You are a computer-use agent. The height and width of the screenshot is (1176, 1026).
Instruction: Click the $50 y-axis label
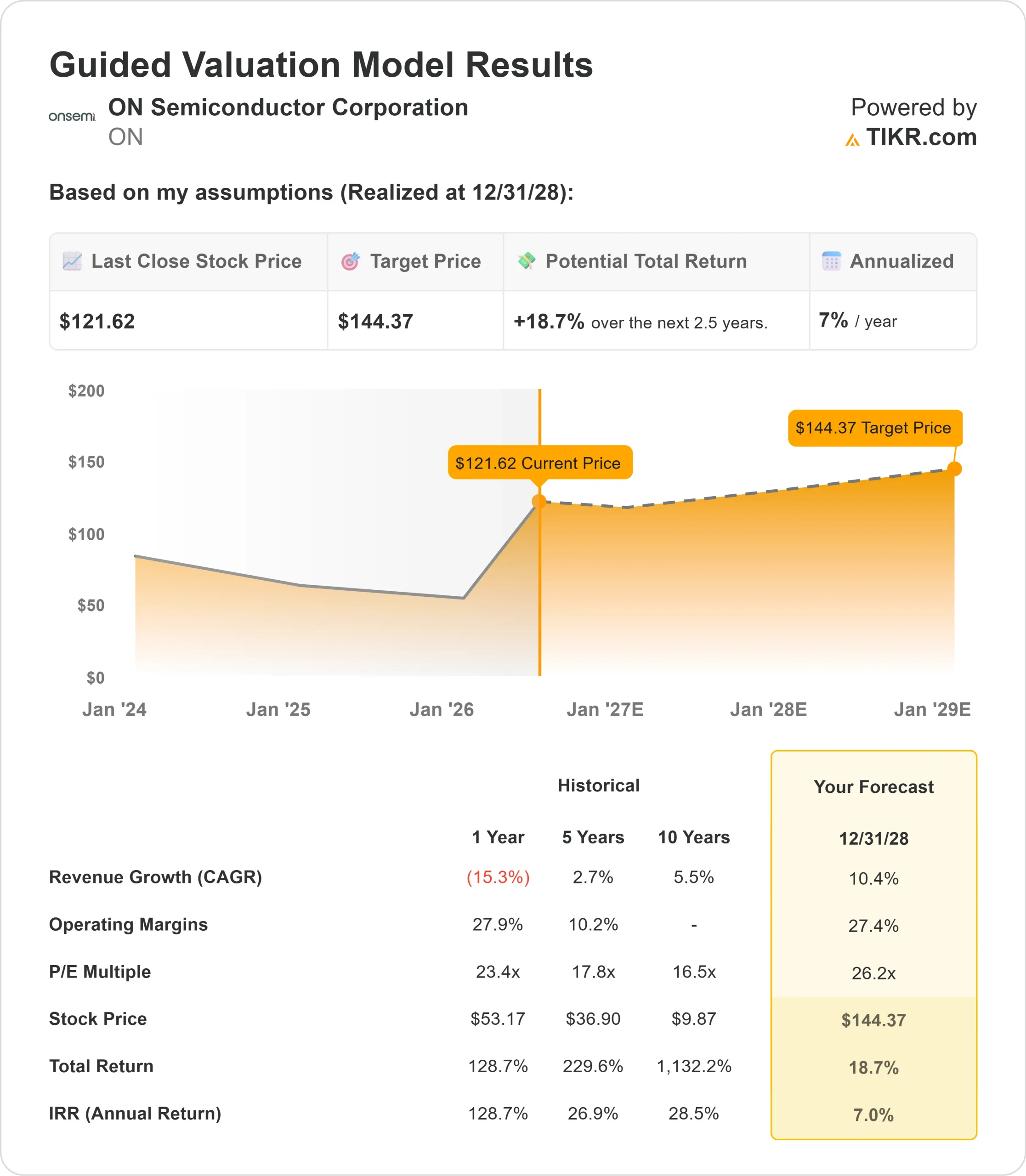pos(91,605)
